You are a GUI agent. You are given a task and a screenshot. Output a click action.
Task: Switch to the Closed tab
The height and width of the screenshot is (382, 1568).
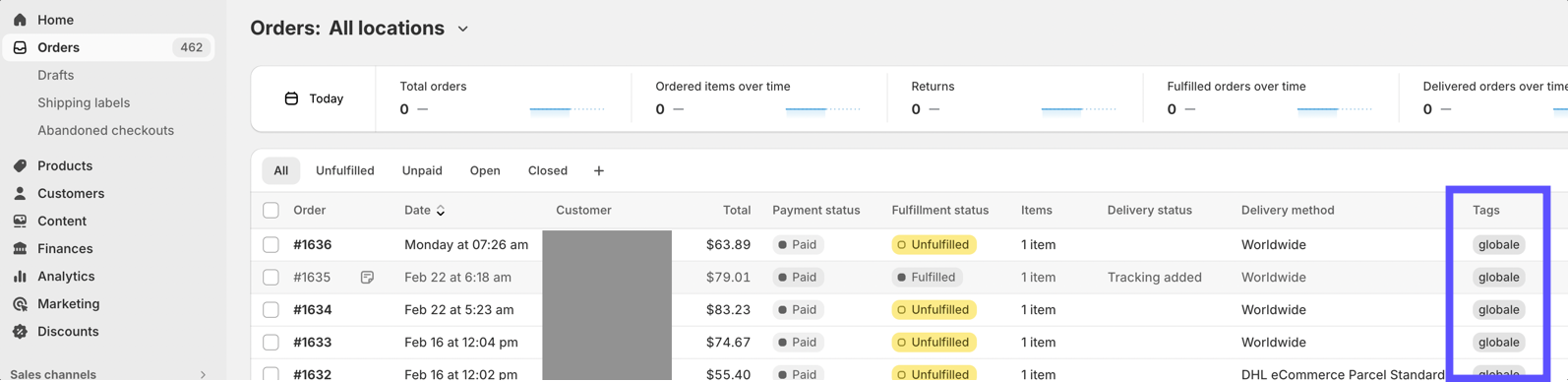547,170
